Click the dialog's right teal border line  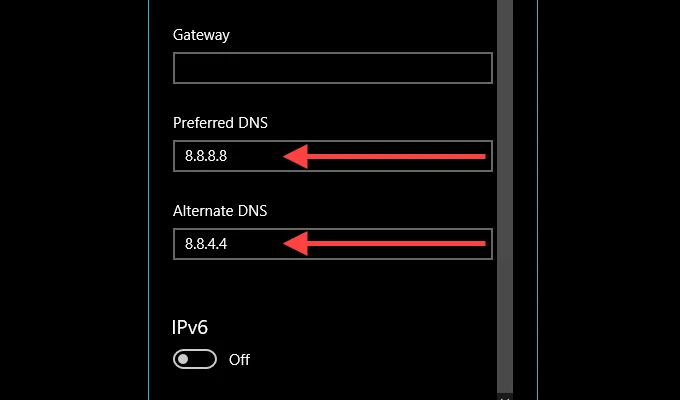point(537,200)
